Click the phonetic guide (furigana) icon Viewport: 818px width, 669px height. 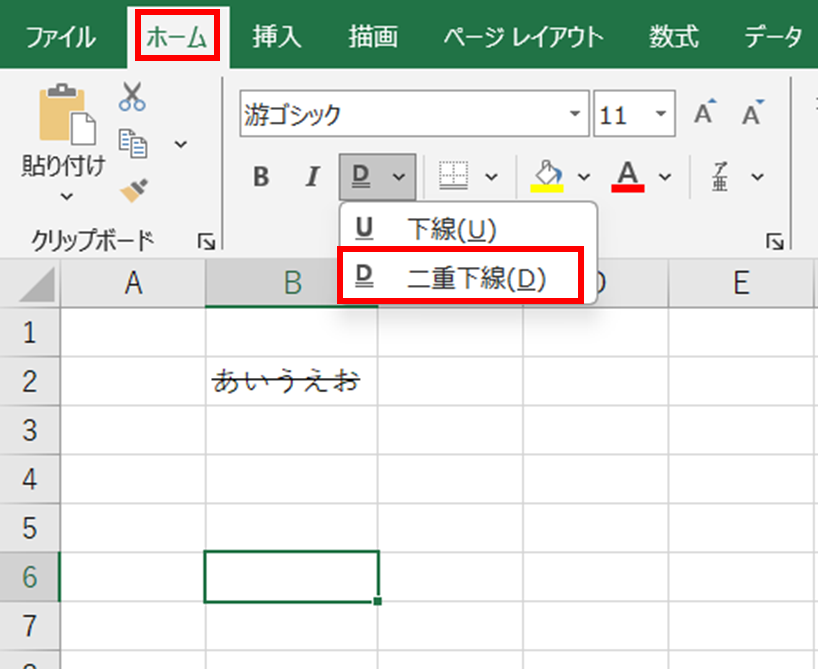720,177
